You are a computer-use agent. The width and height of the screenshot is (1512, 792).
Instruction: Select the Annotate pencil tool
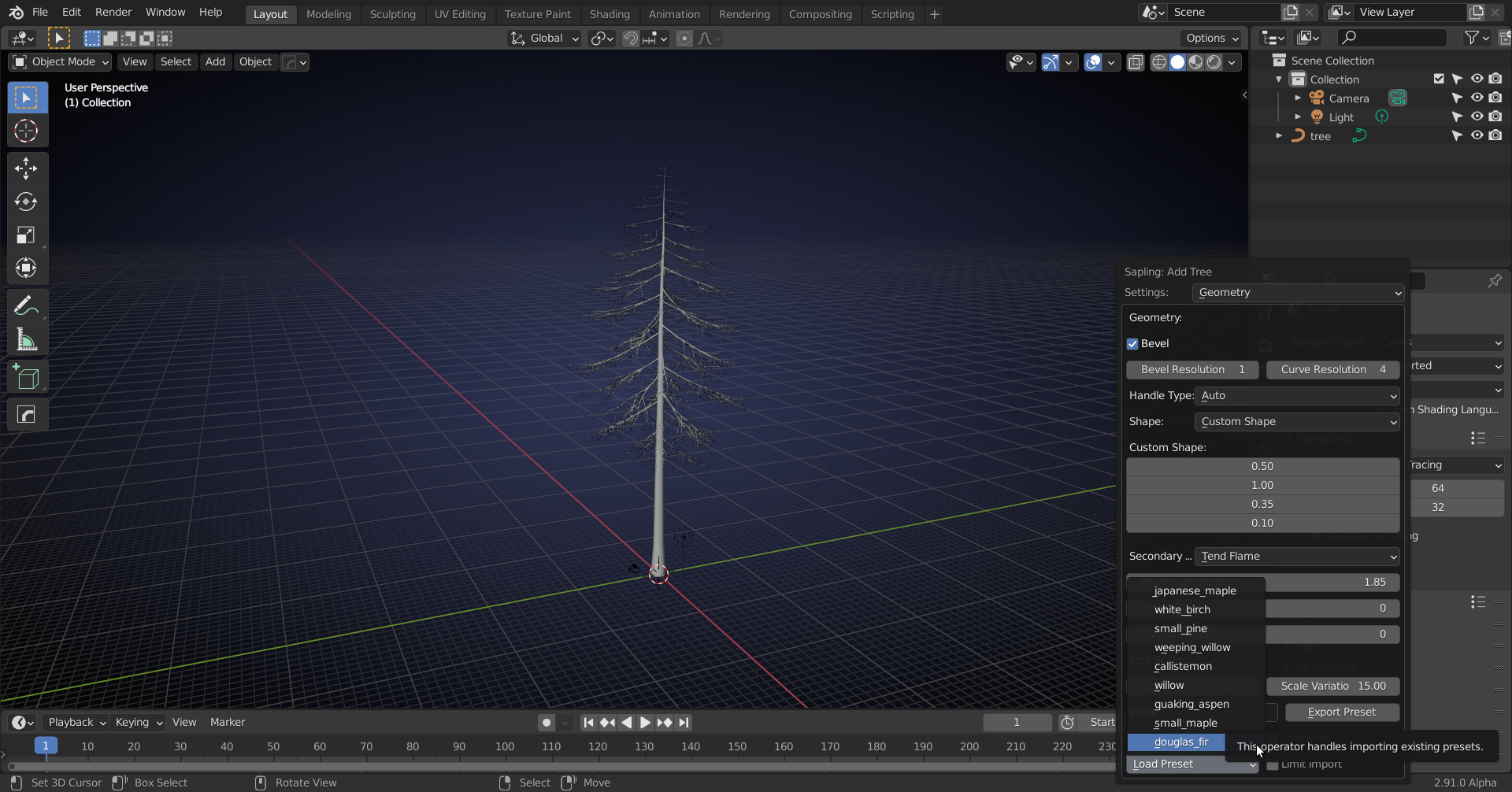(x=26, y=305)
